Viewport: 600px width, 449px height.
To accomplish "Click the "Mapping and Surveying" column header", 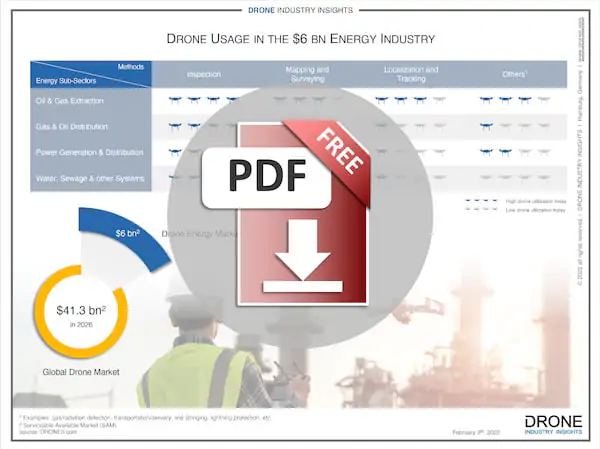I will [x=307, y=74].
